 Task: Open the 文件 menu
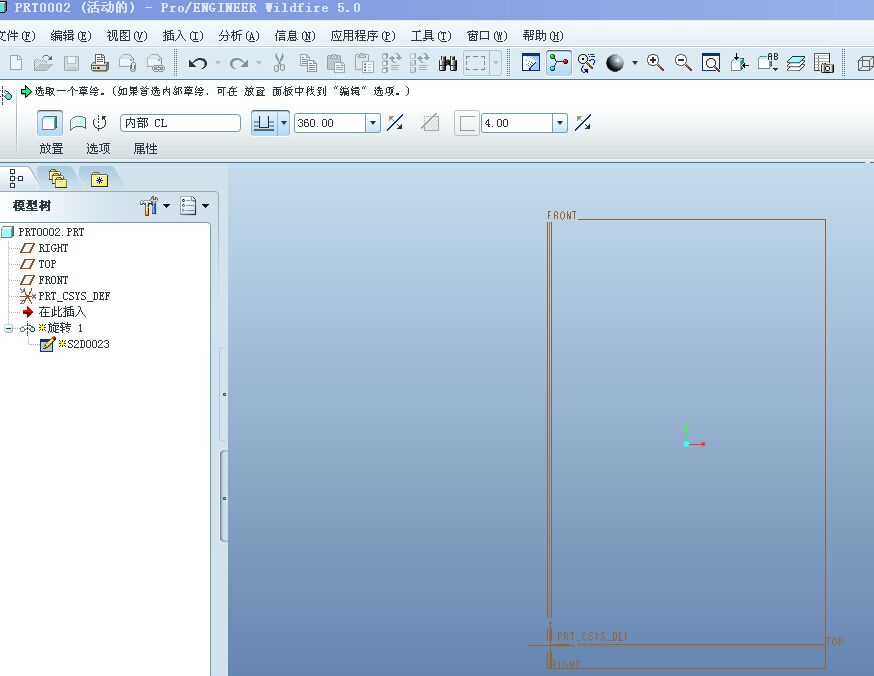[17, 36]
